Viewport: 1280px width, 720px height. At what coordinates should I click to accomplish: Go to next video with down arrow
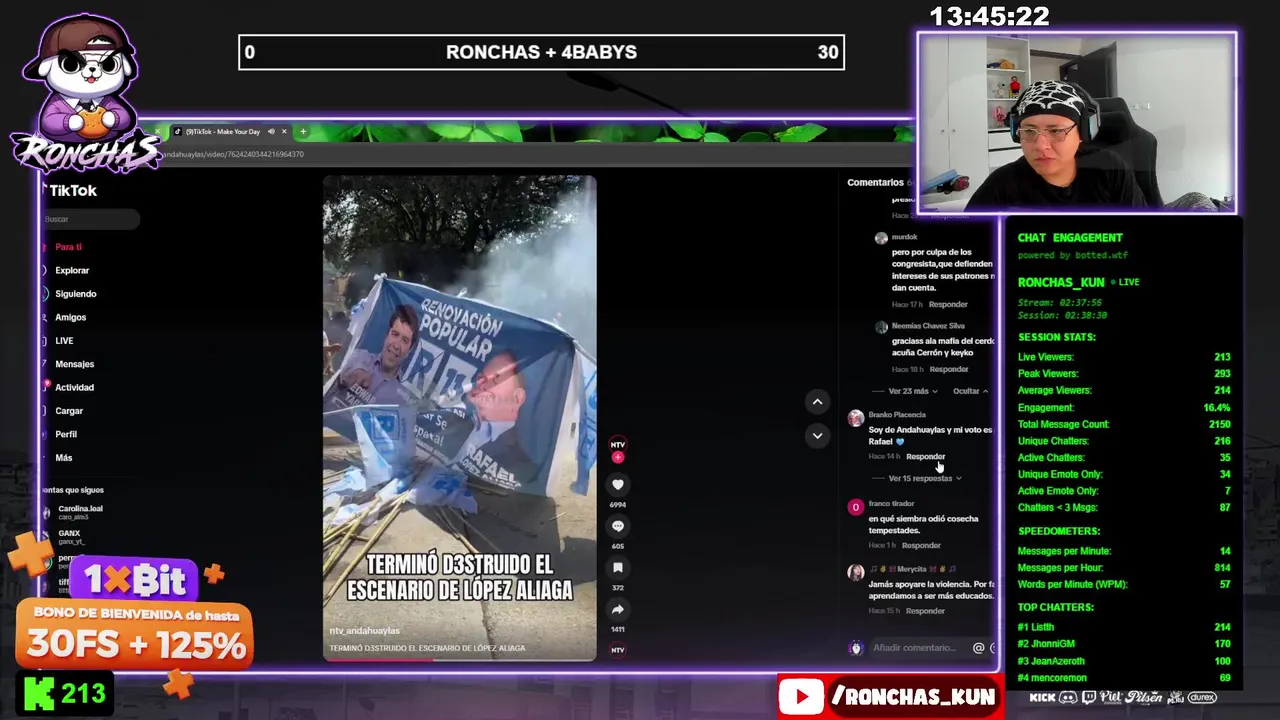pyautogui.click(x=817, y=435)
